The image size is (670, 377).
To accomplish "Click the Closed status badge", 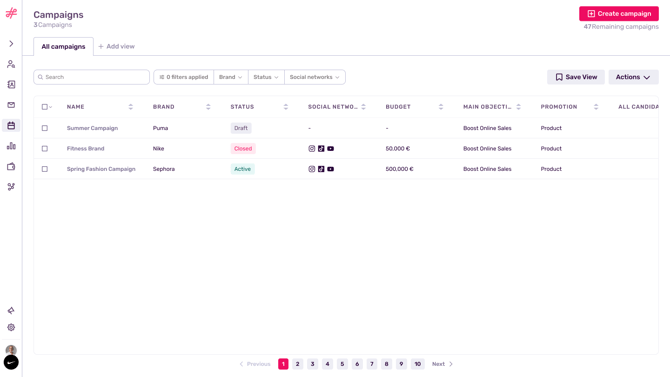I will [243, 148].
